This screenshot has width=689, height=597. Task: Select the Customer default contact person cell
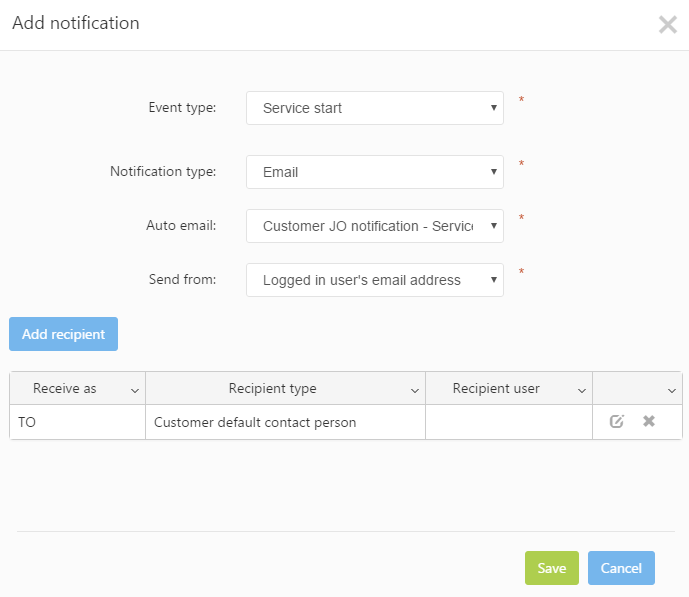(x=284, y=422)
